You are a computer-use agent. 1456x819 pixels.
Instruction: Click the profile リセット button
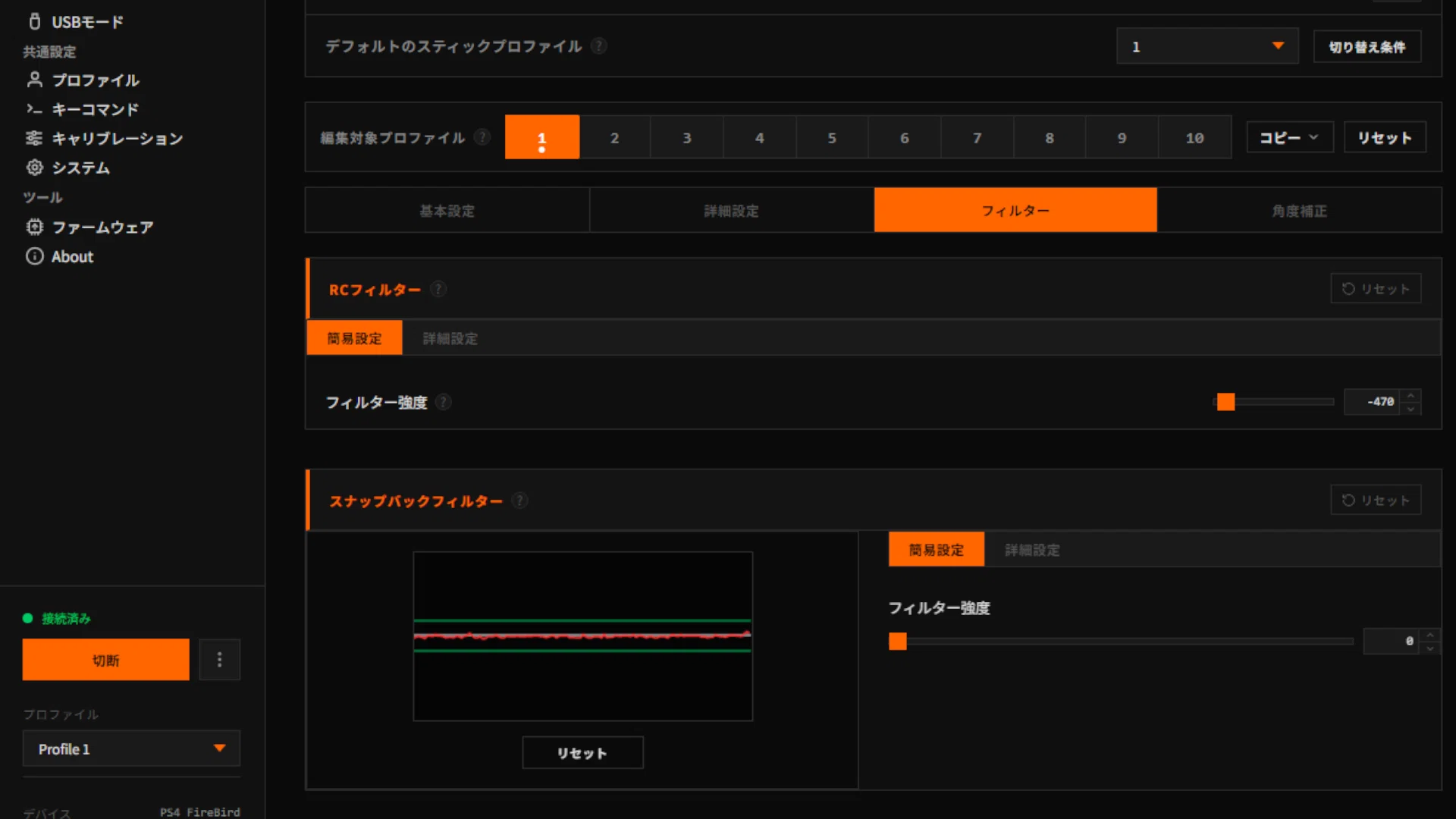(x=1385, y=137)
